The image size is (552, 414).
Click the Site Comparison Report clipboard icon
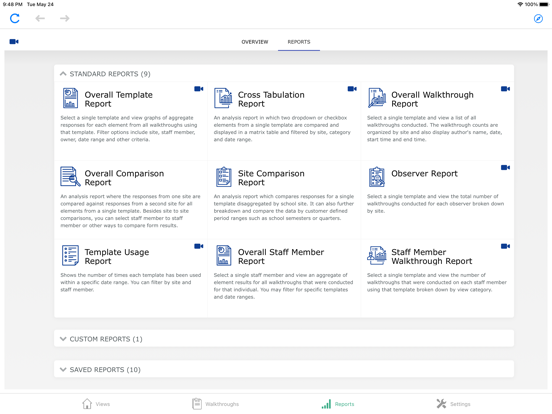(x=224, y=177)
